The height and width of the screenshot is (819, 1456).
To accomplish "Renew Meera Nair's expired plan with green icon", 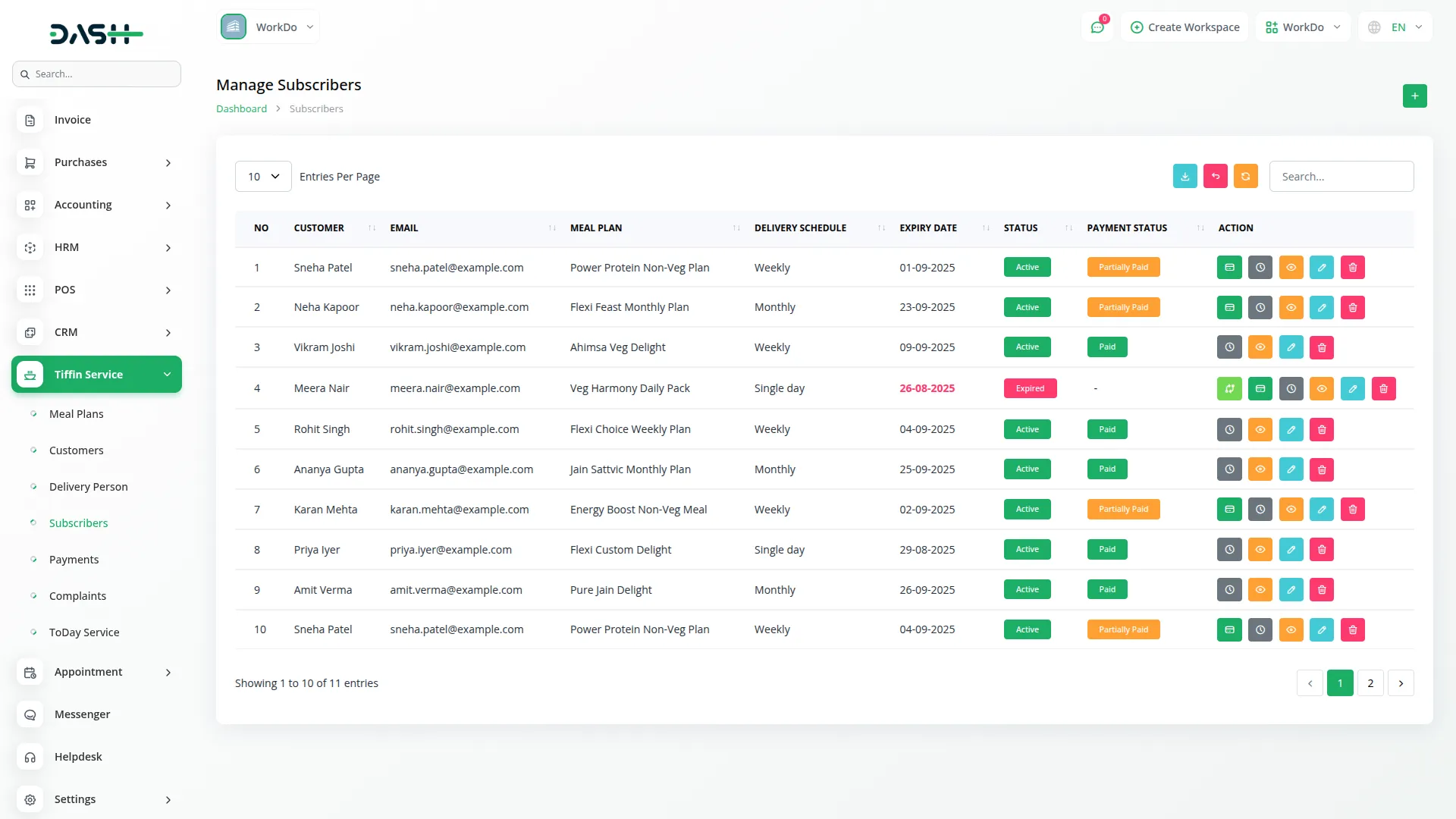I will pos(1231,388).
